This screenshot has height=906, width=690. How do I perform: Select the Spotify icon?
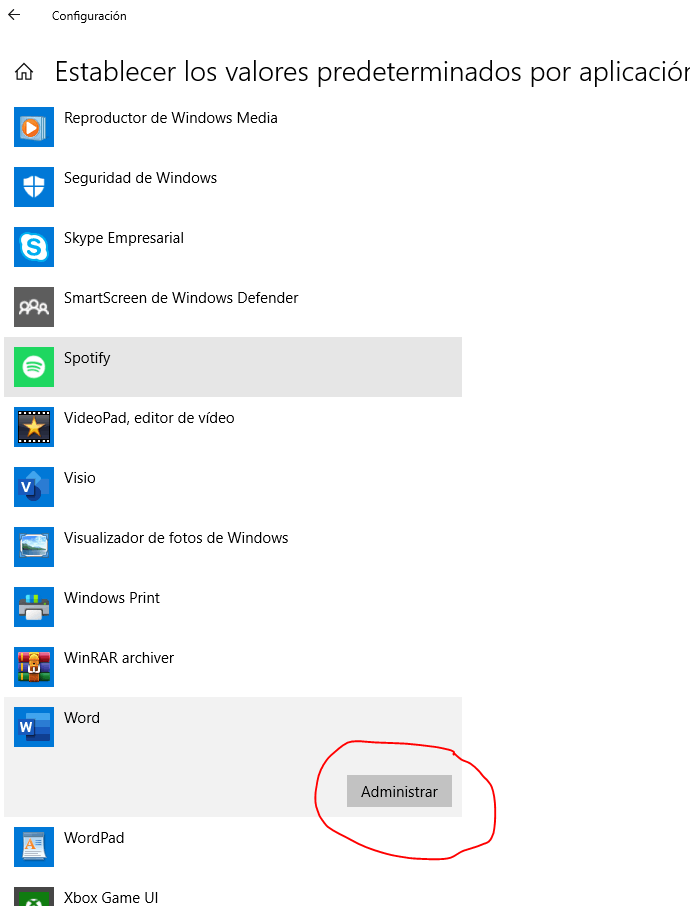34,367
